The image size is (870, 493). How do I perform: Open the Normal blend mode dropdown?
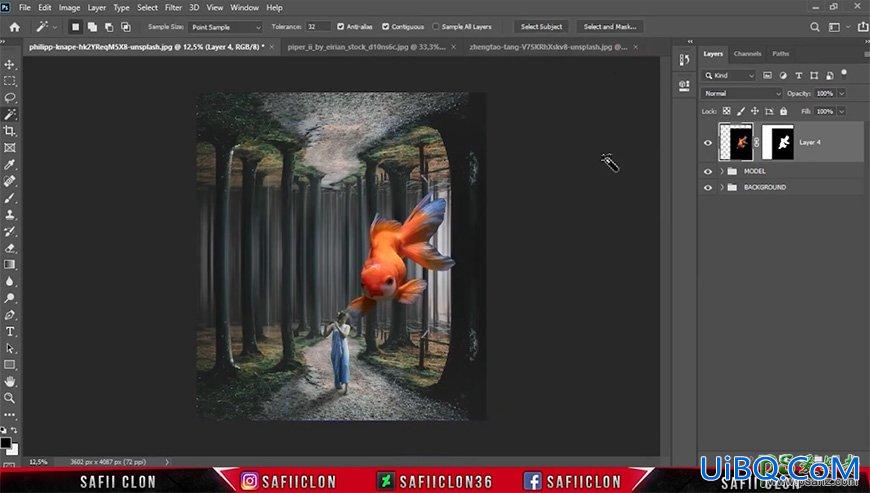742,94
